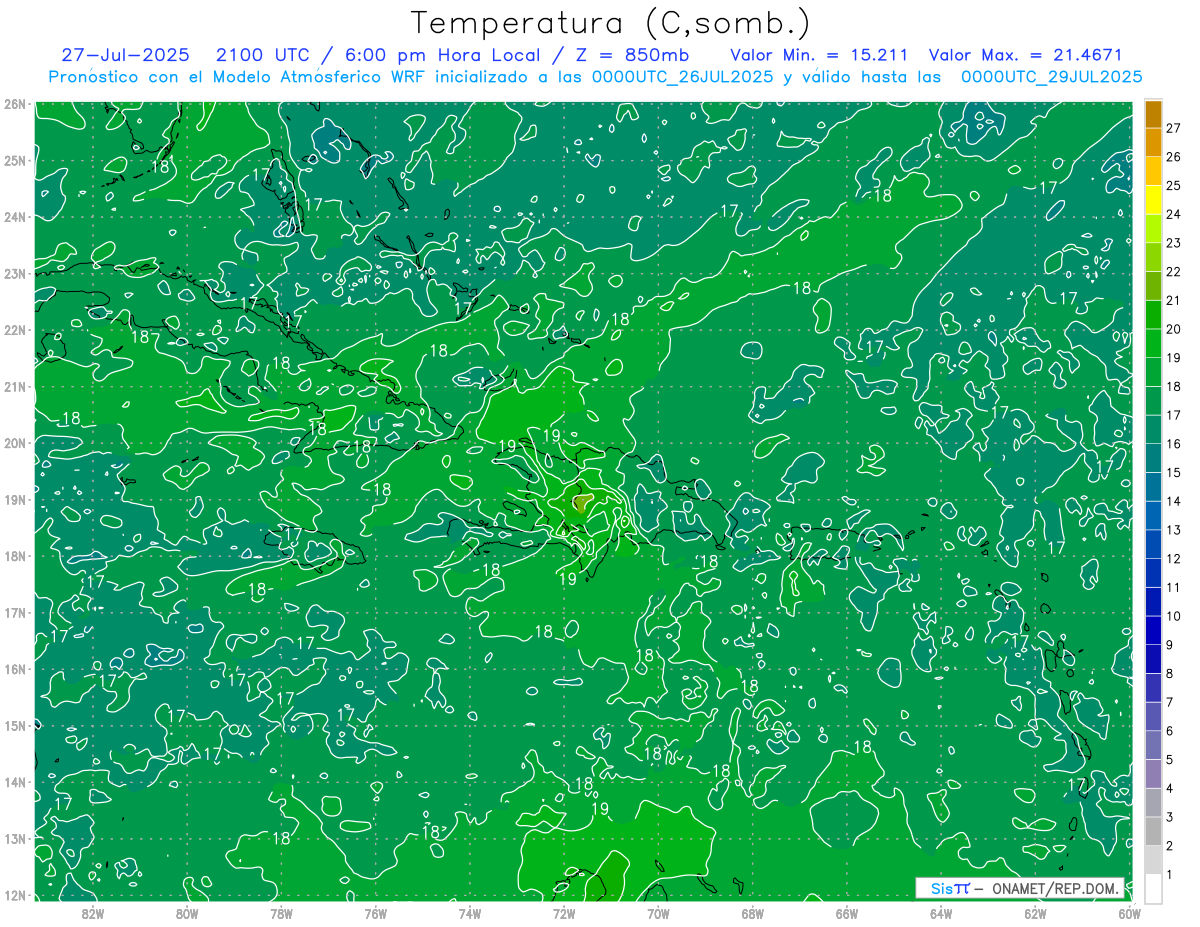
Task: Click legend value 27 on the color bar
Action: coord(1173,128)
